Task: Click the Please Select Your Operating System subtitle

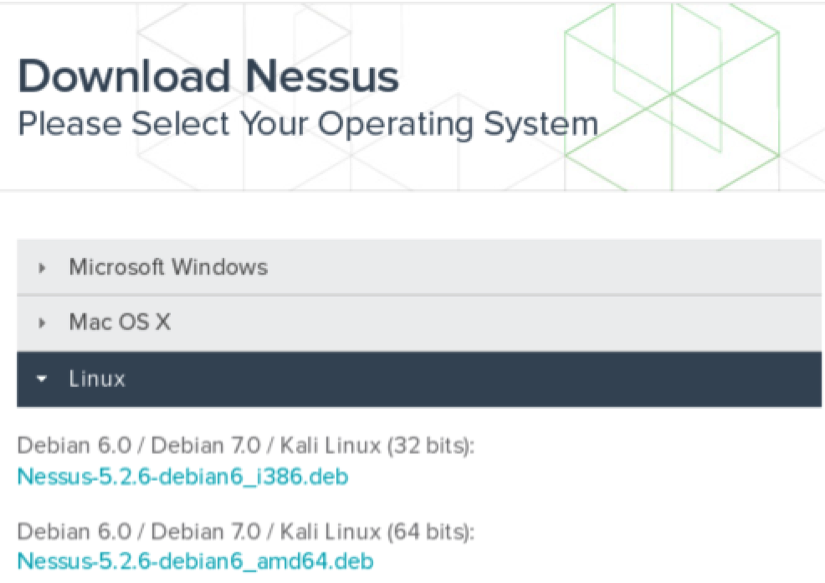Action: [x=308, y=125]
